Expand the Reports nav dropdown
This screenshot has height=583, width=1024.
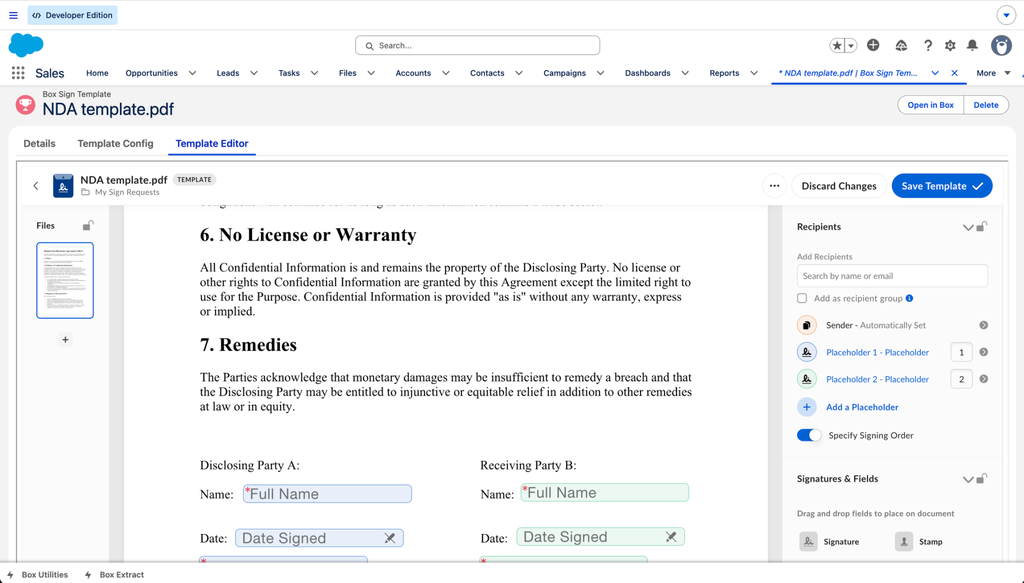click(754, 73)
